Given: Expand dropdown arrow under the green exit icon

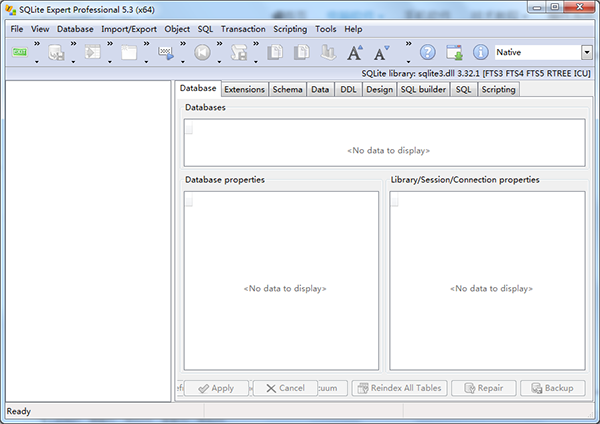Looking at the screenshot, I should 37,60.
